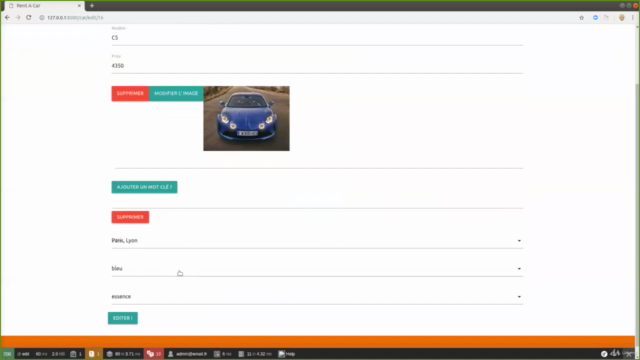Click Supprimer above the city dropdown
Image resolution: width=640 pixels, height=360 pixels.
point(130,217)
